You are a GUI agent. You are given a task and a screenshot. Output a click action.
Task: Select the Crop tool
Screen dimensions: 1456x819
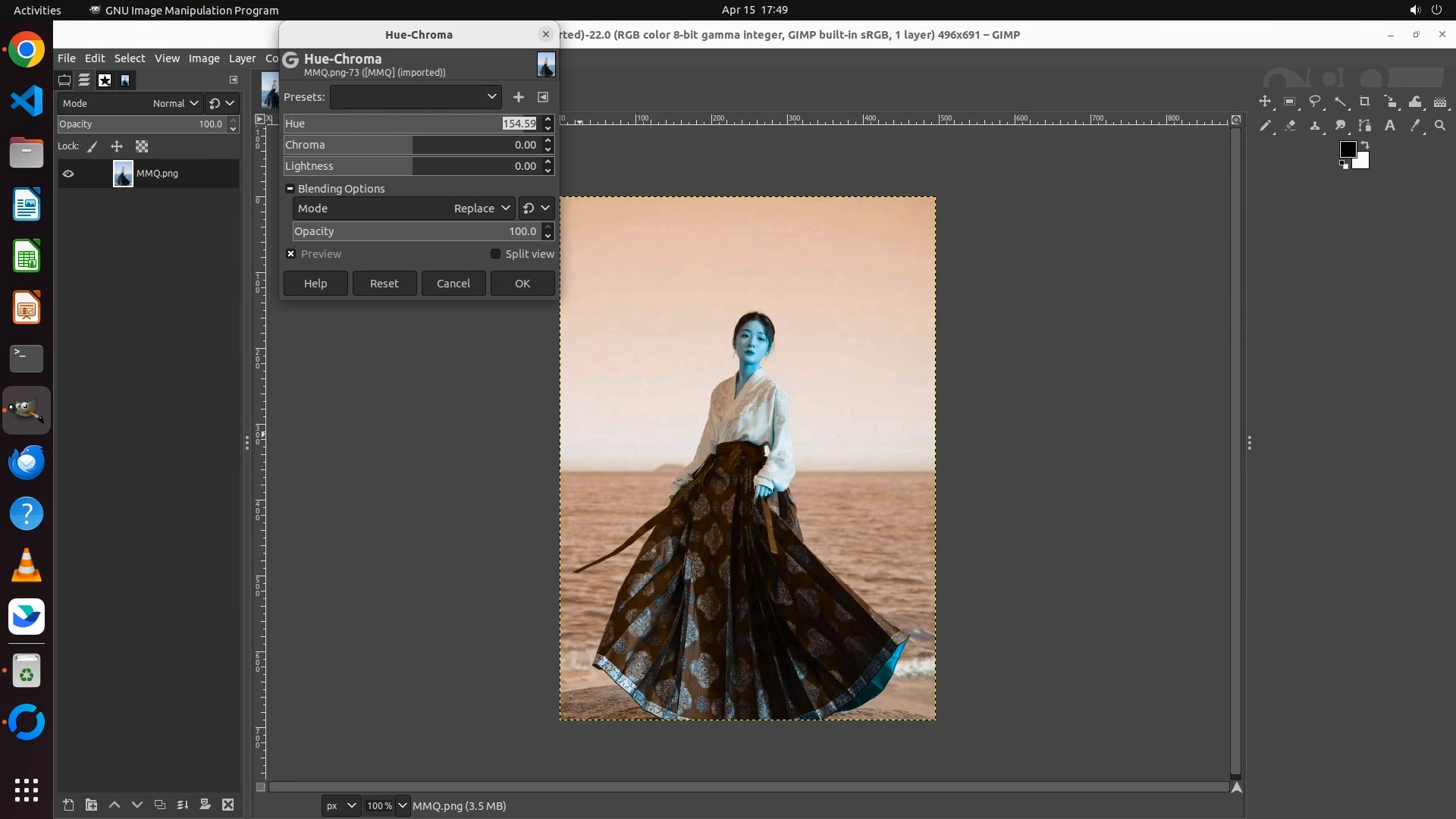point(1365,102)
